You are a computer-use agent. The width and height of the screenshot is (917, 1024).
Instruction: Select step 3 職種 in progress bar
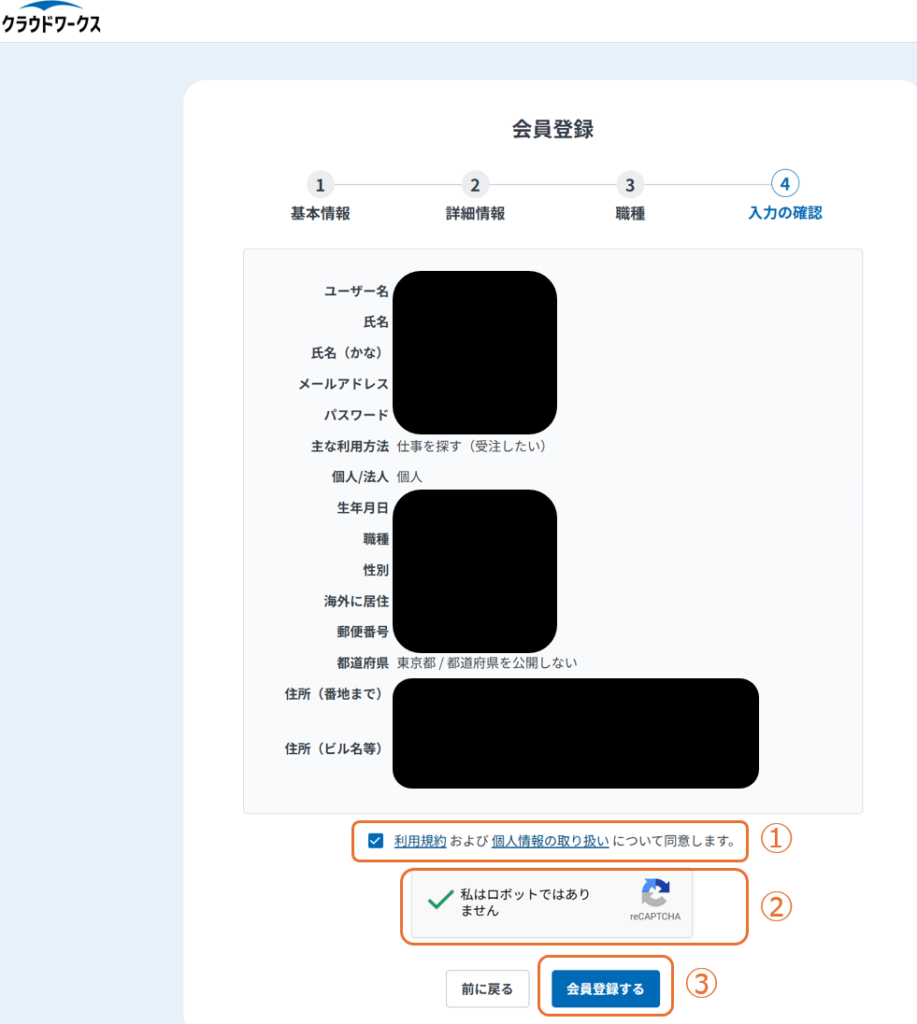pyautogui.click(x=630, y=196)
